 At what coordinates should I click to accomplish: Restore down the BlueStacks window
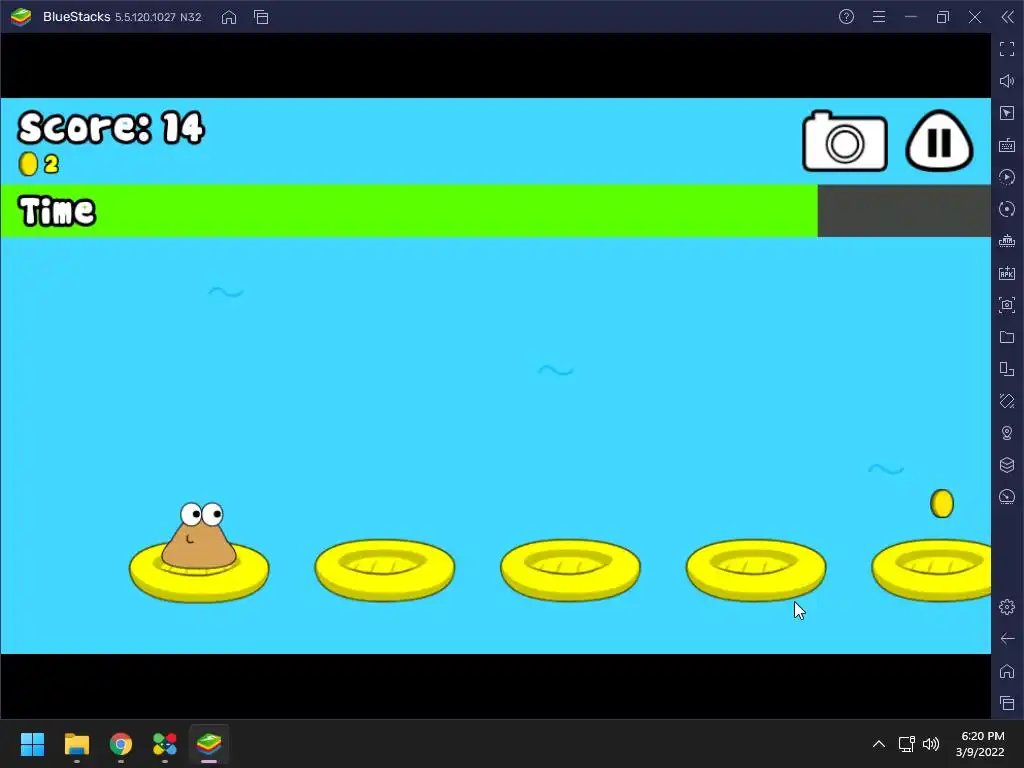943,17
